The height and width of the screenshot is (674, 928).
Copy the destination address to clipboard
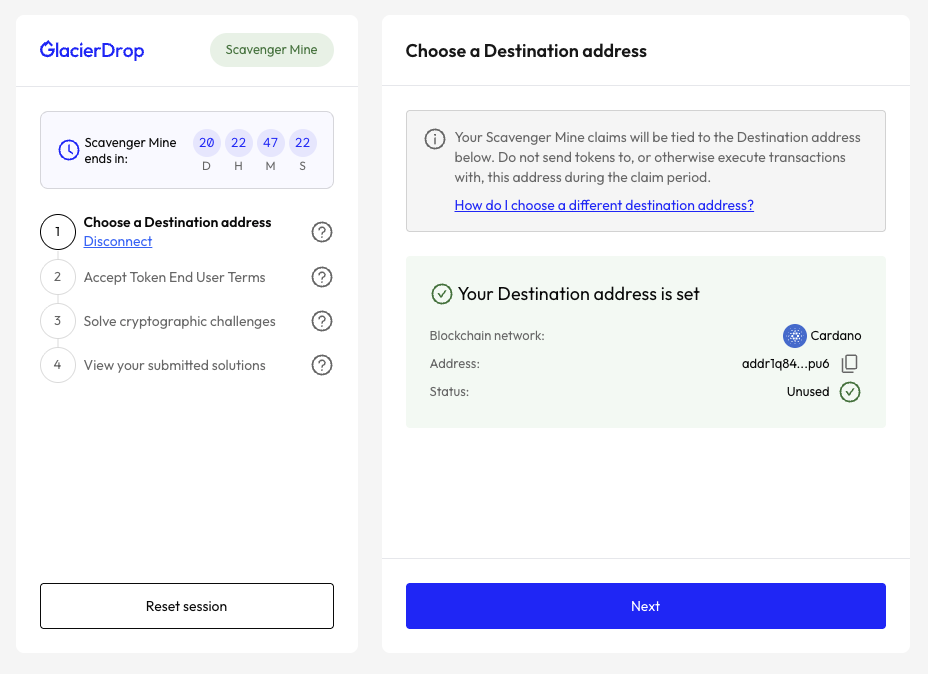pos(849,364)
